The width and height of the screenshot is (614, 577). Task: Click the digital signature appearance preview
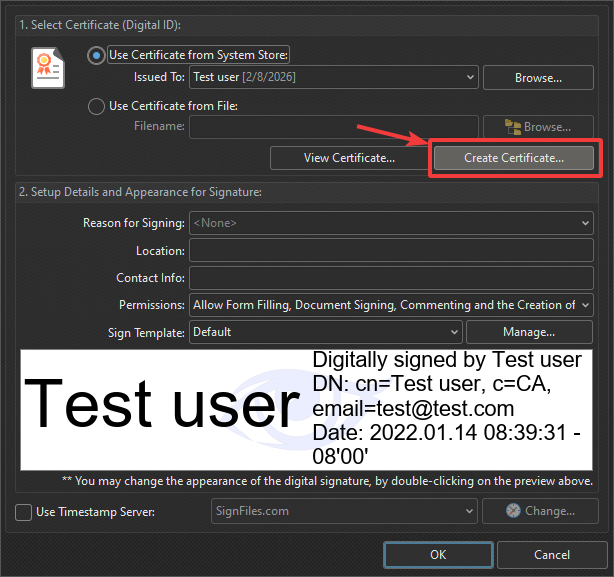pyautogui.click(x=306, y=409)
